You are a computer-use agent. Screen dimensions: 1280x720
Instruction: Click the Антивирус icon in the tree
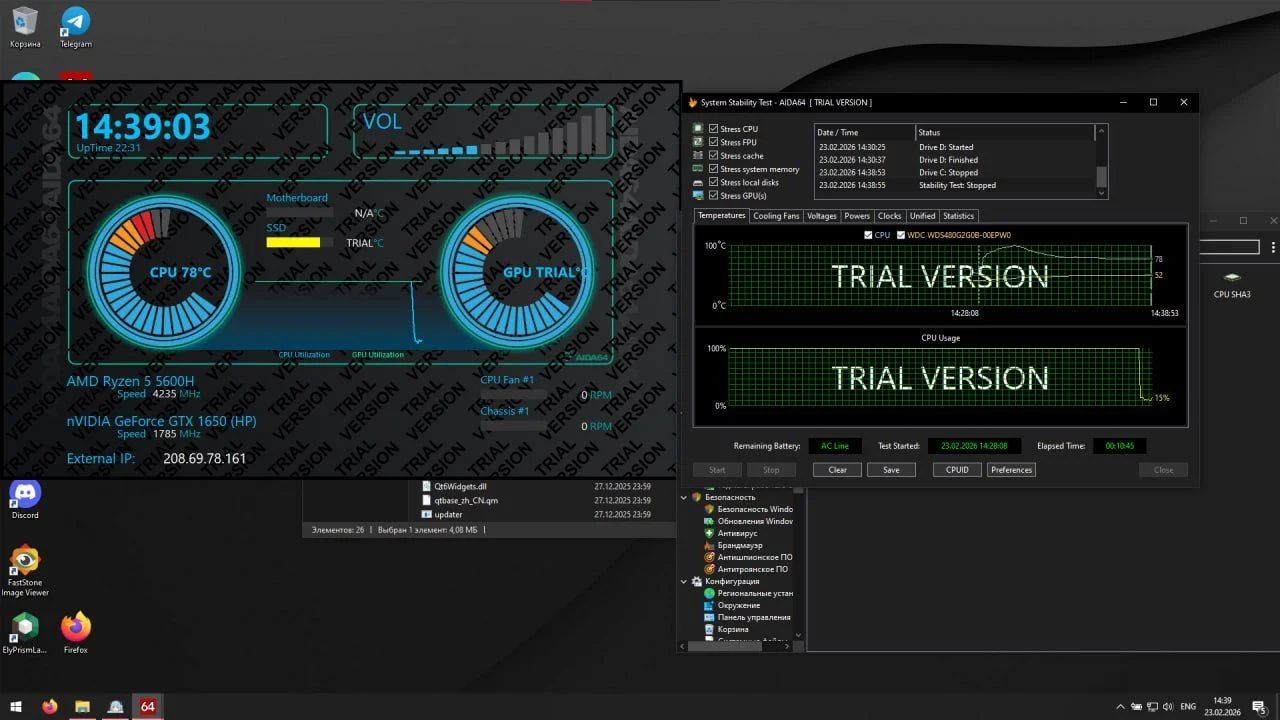[709, 533]
